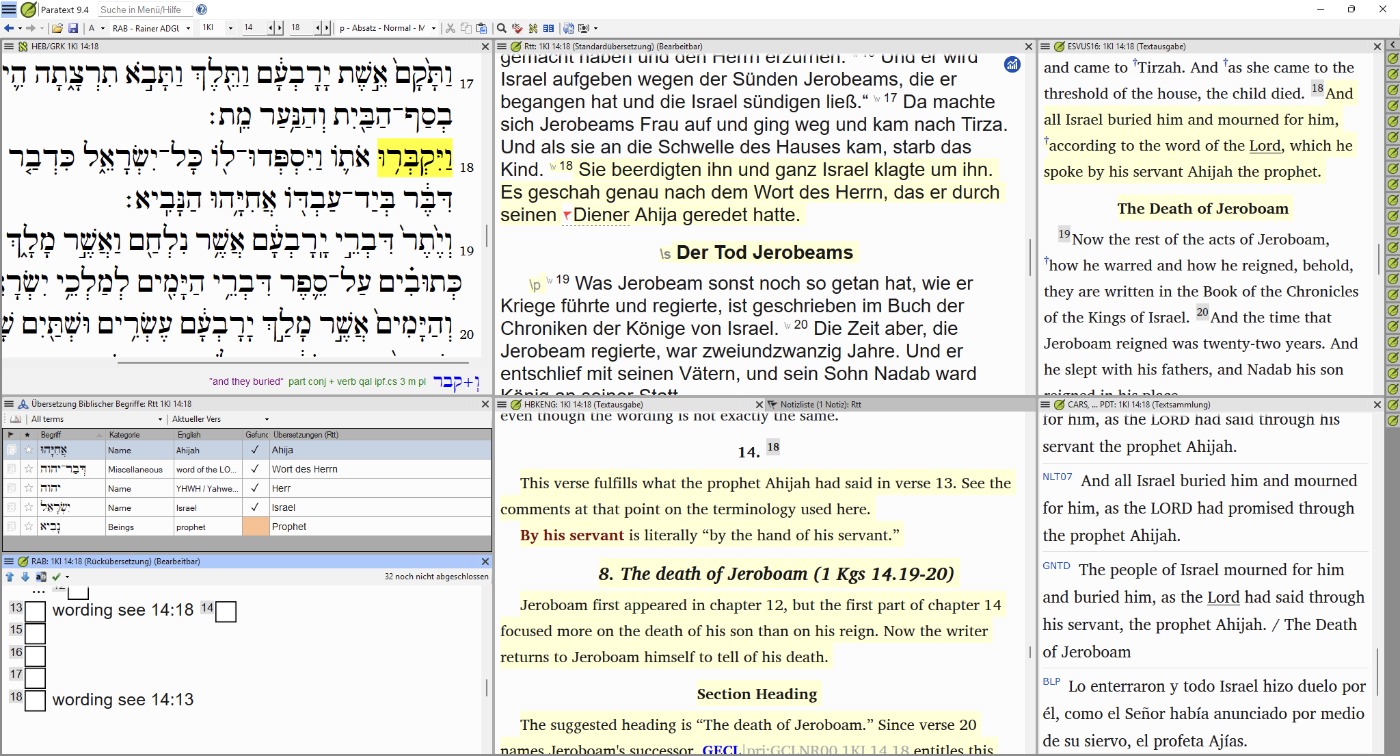Viewport: 1400px width, 756px height.
Task: Click the green checkmark in back translation toolbar
Action: coord(56,576)
